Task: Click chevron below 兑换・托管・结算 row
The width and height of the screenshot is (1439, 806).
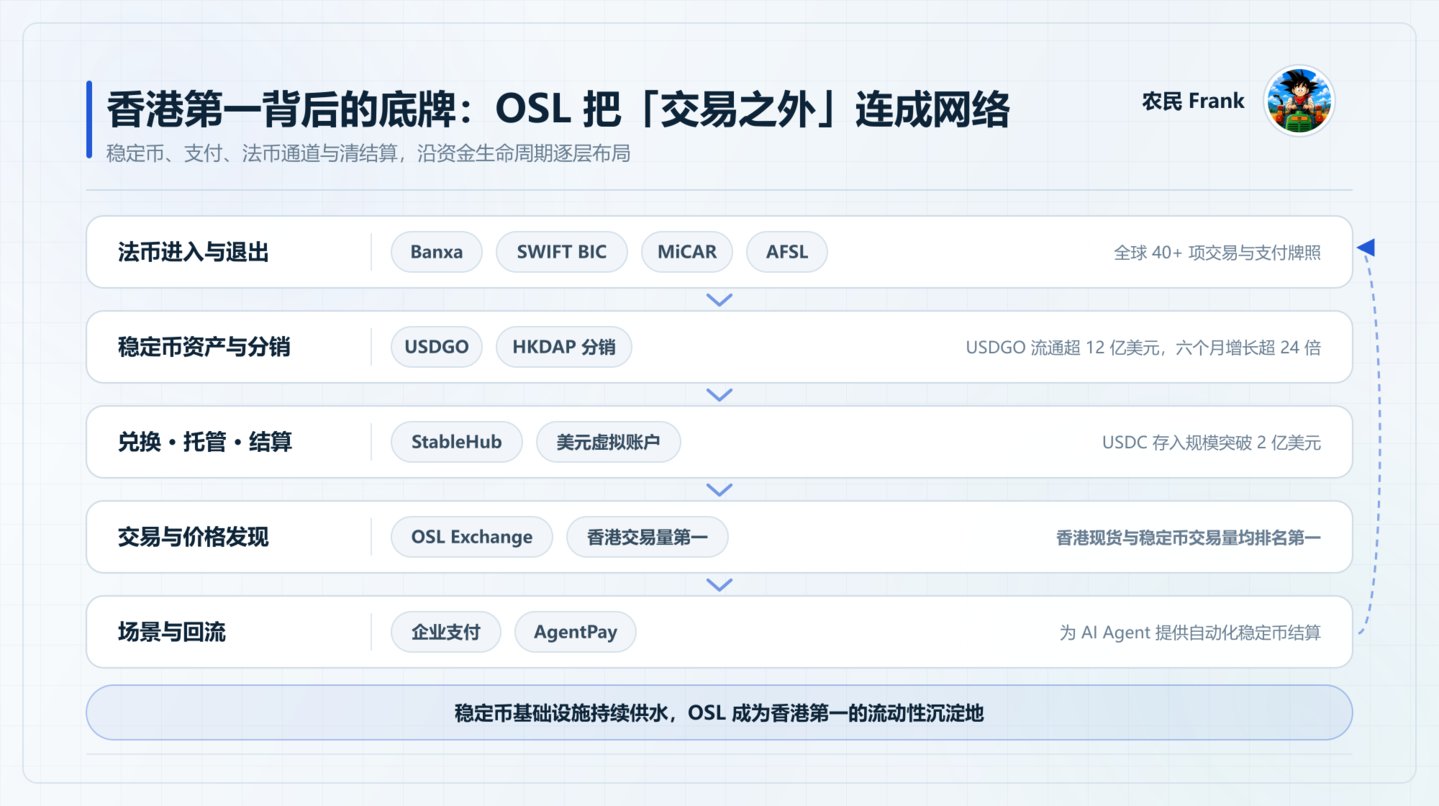Action: (719, 490)
